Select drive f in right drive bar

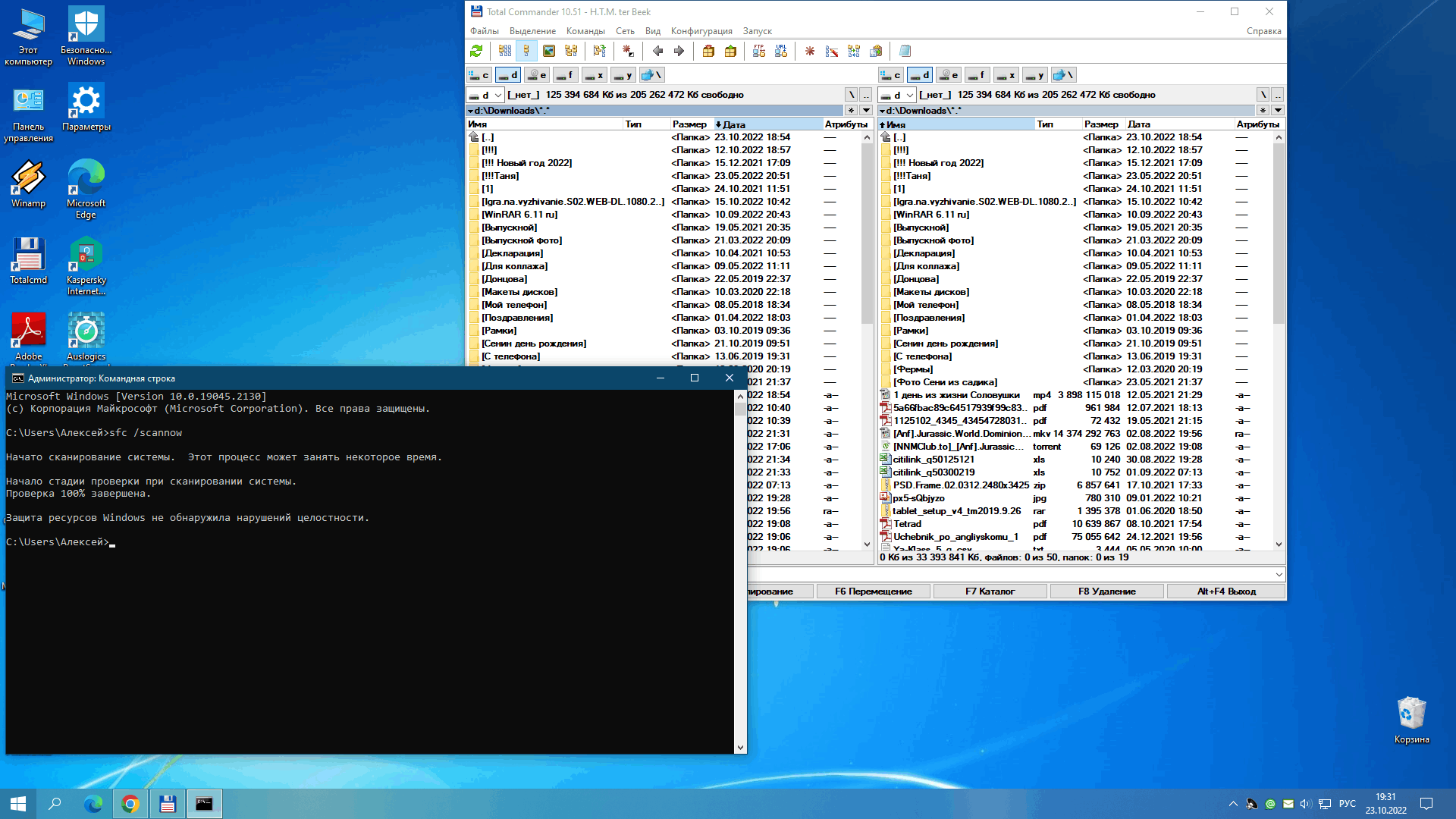(977, 75)
